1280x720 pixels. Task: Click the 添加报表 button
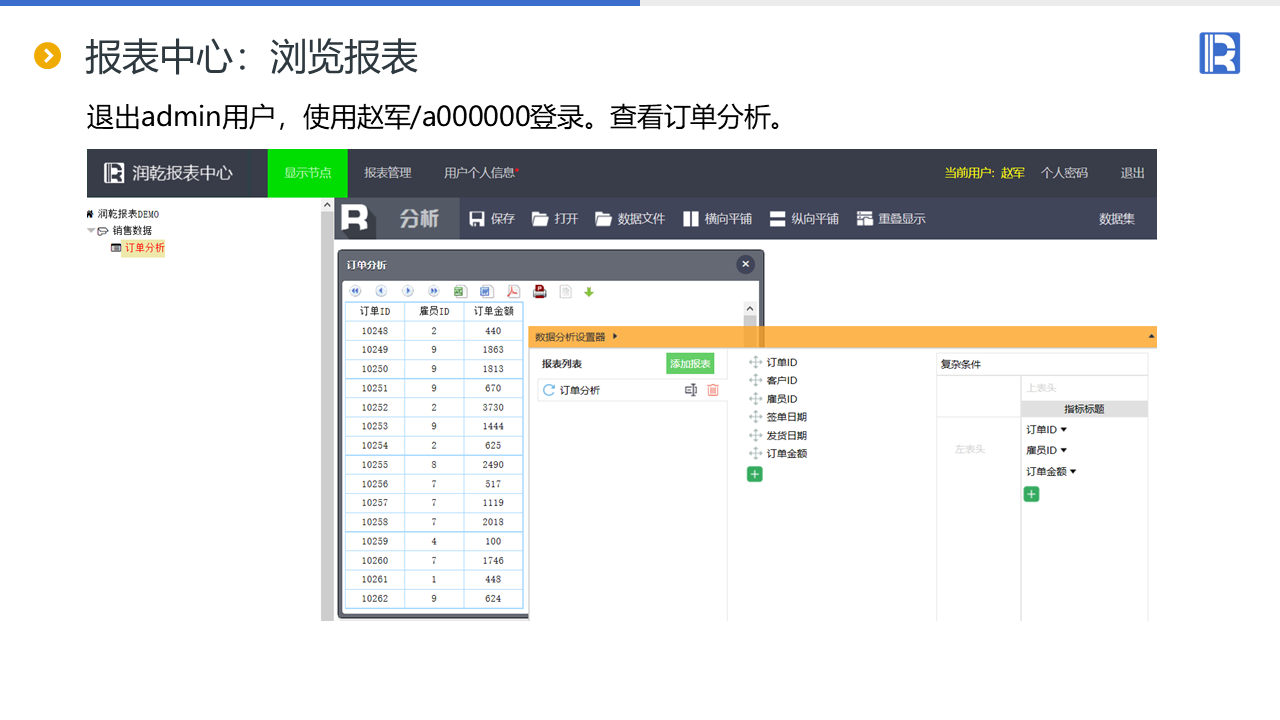pos(690,364)
